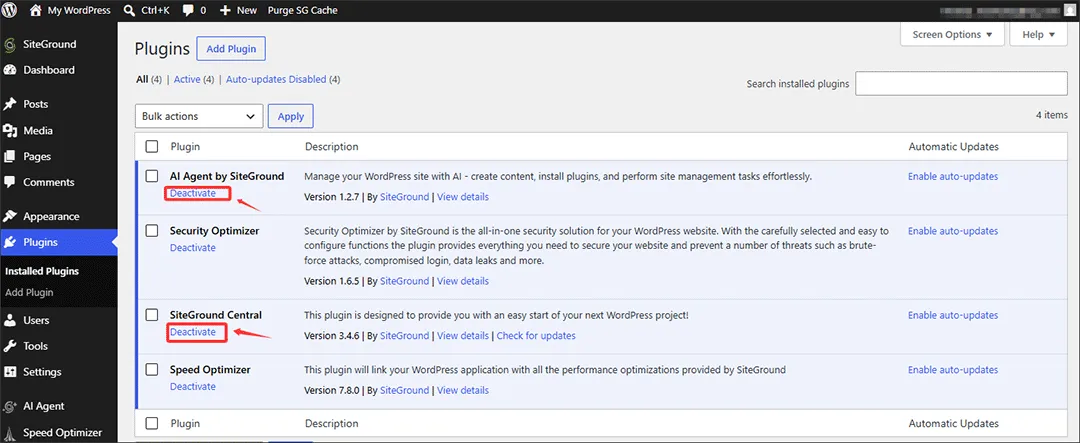Go to Posts in sidebar menu

pyautogui.click(x=36, y=105)
